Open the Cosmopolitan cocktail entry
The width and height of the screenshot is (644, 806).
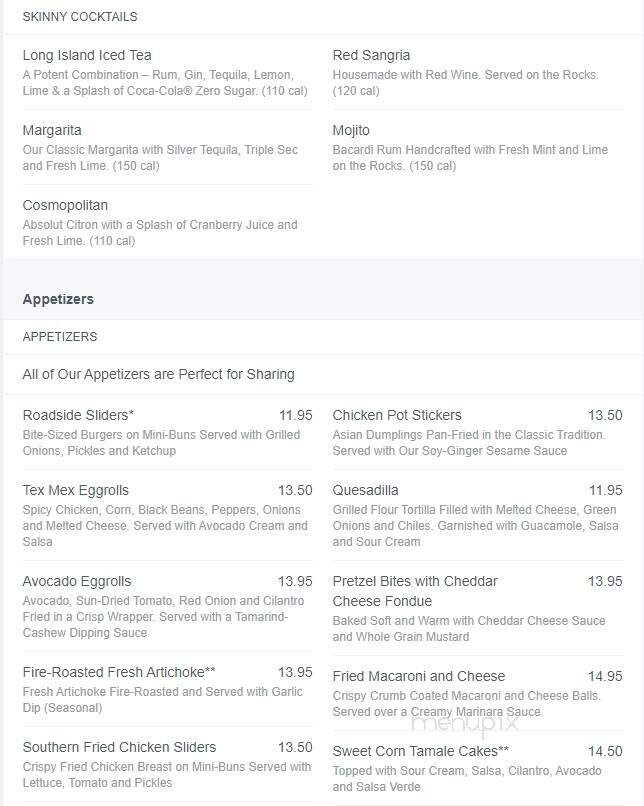coord(65,205)
